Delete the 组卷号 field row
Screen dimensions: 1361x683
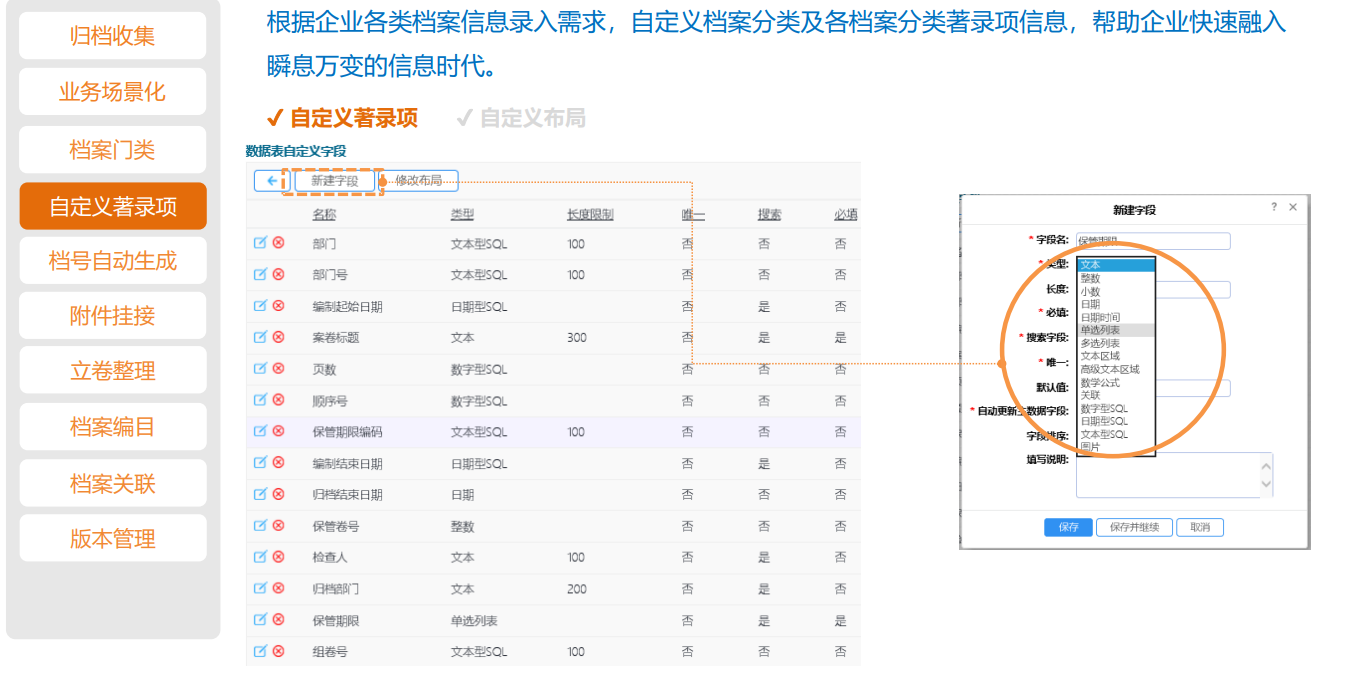tap(278, 651)
